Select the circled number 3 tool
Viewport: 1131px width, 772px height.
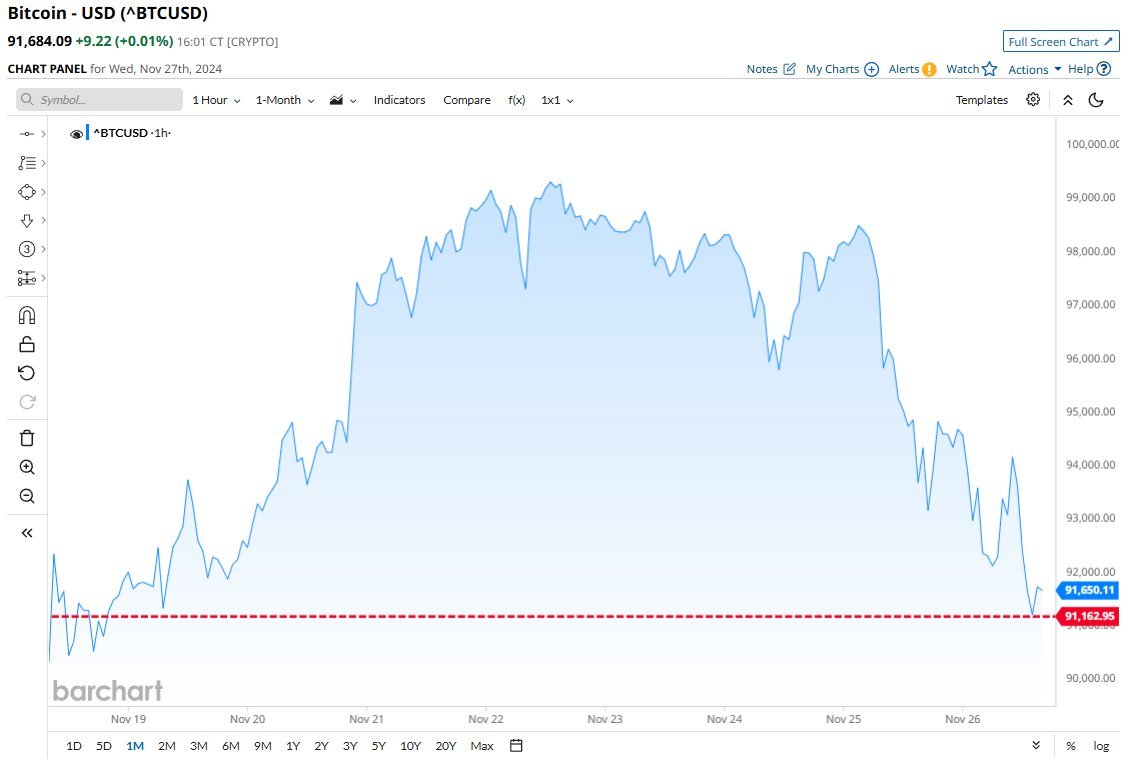pos(27,249)
